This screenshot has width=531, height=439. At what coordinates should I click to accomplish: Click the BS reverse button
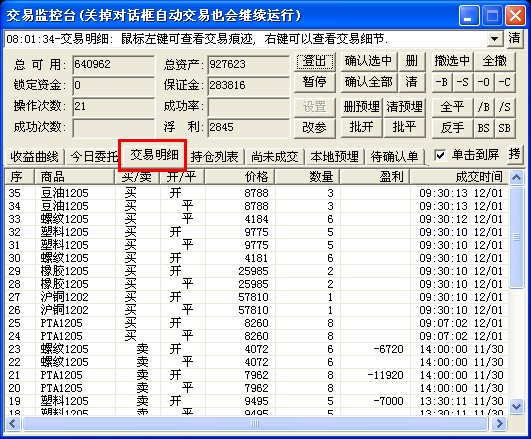coord(484,128)
